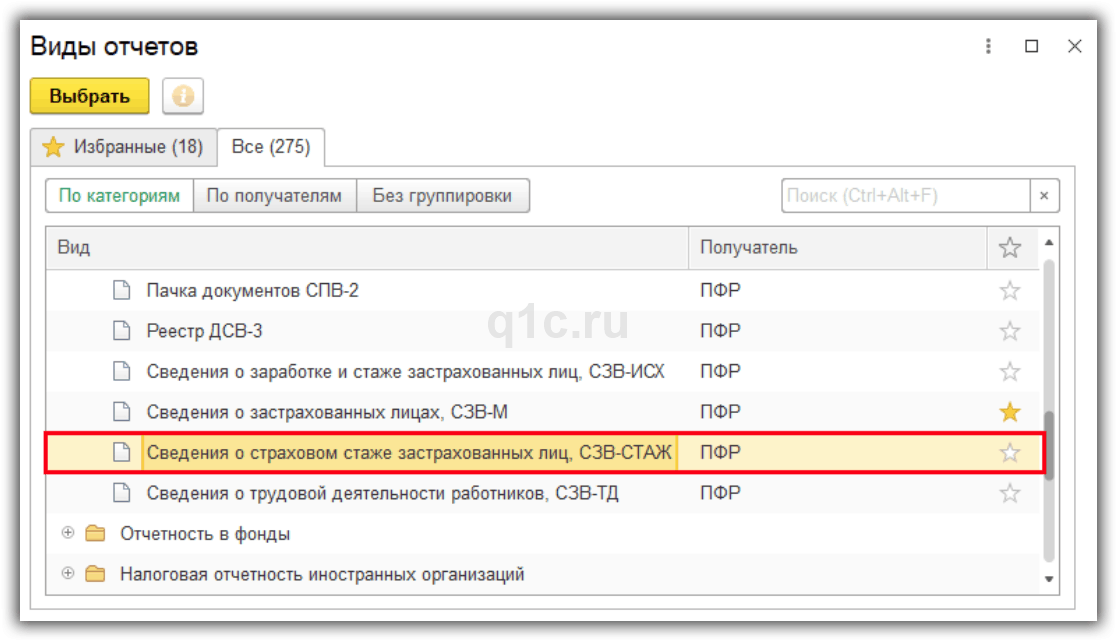Click ПФР recipient in СПВ-2 row
The height and width of the screenshot is (641, 1117).
720,291
